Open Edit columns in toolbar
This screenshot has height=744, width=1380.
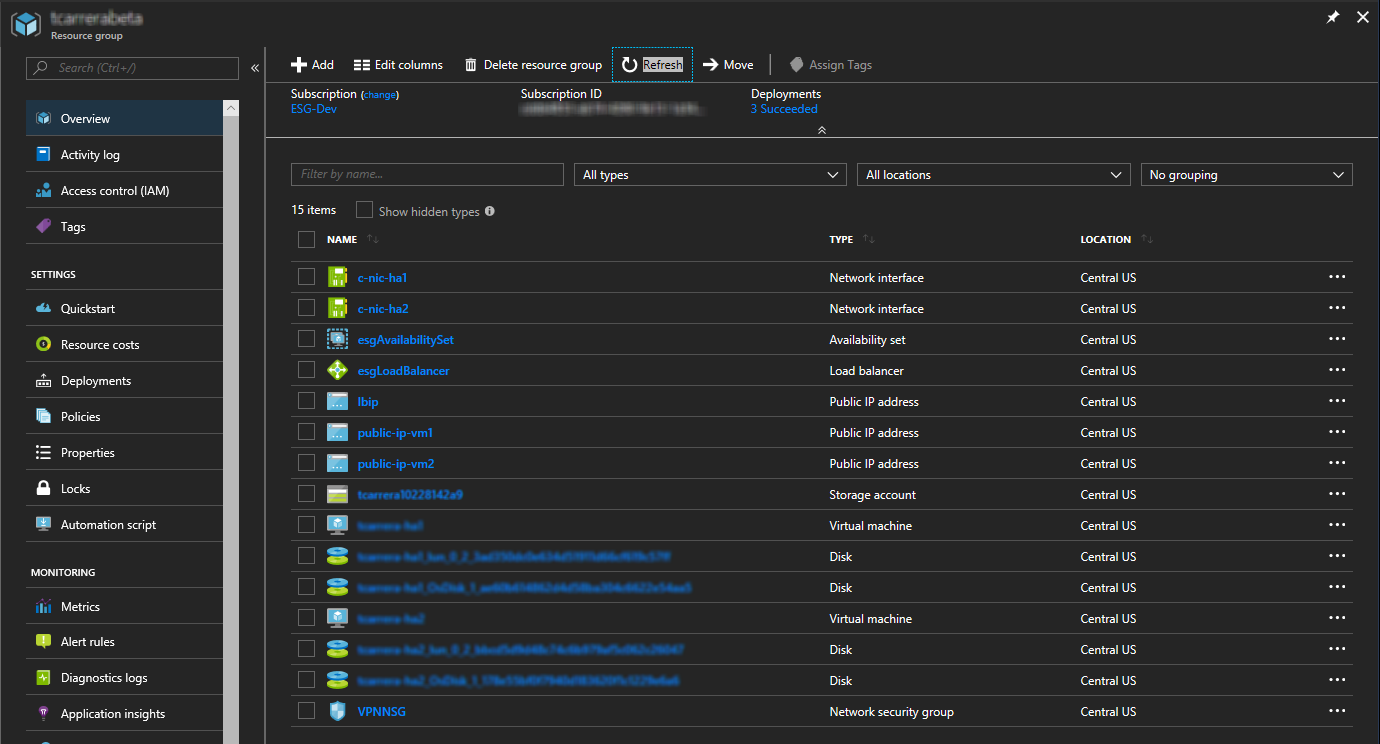coord(398,65)
